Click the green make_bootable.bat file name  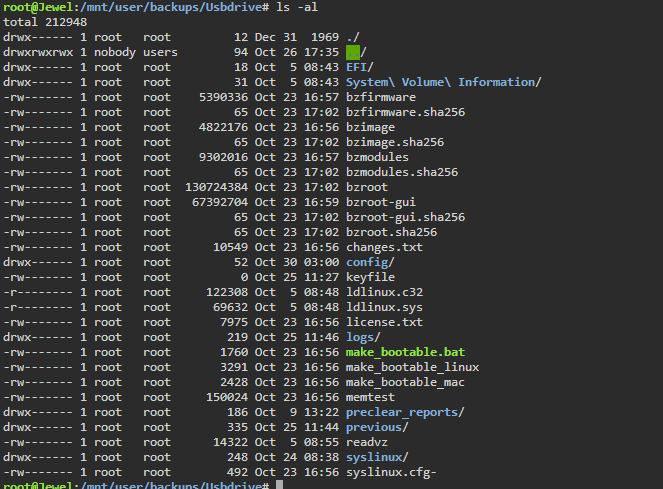click(405, 352)
